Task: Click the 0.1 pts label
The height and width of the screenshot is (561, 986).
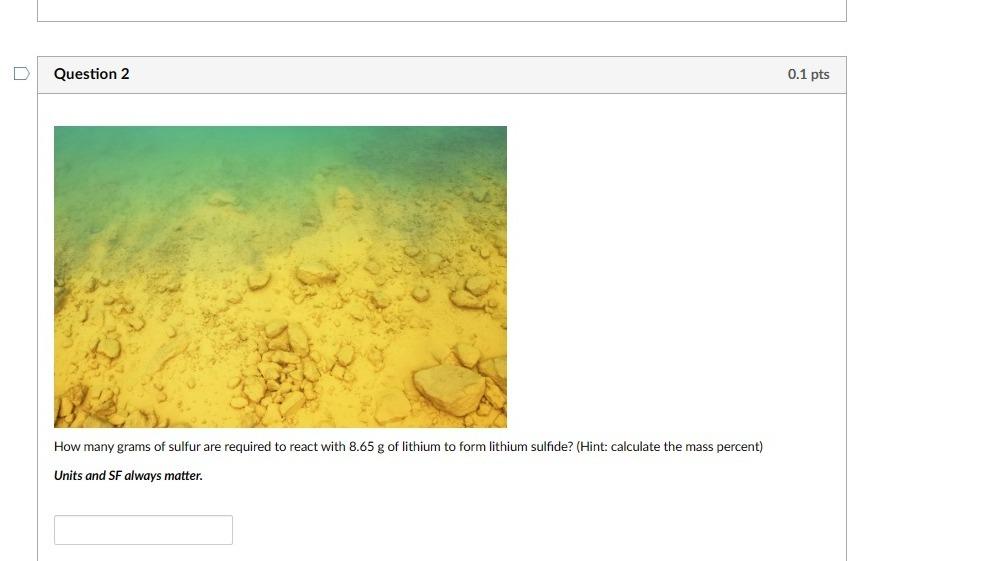Action: pos(808,74)
